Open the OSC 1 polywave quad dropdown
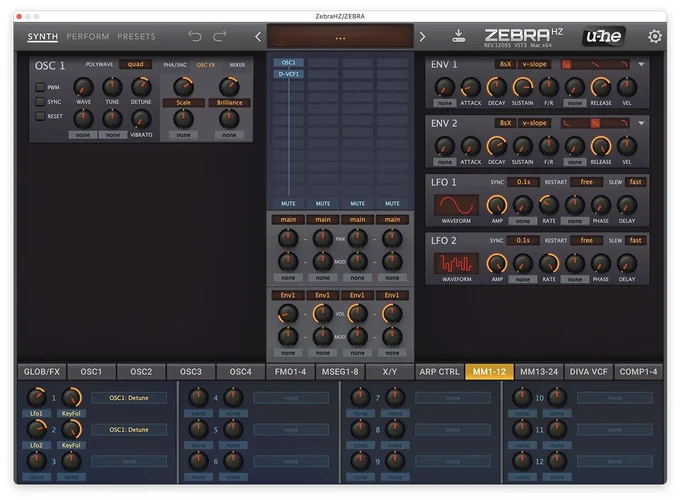 coord(135,64)
